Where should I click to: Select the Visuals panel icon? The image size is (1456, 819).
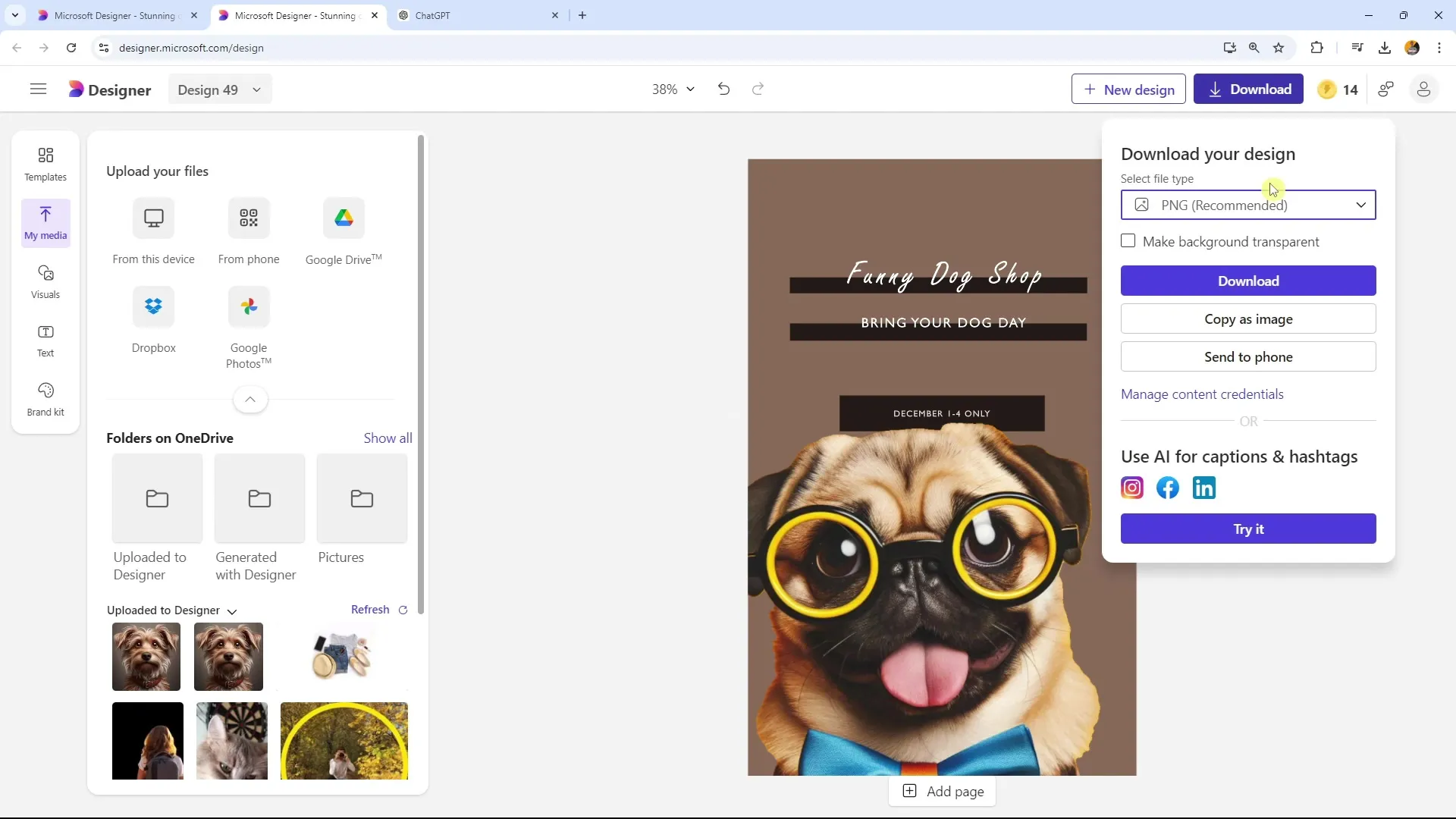[45, 280]
